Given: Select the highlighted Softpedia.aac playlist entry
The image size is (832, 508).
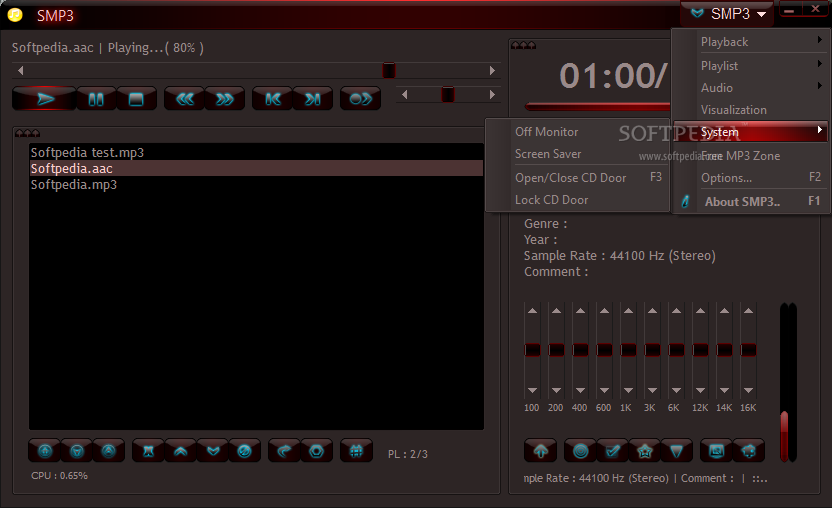Looking at the screenshot, I should point(256,168).
